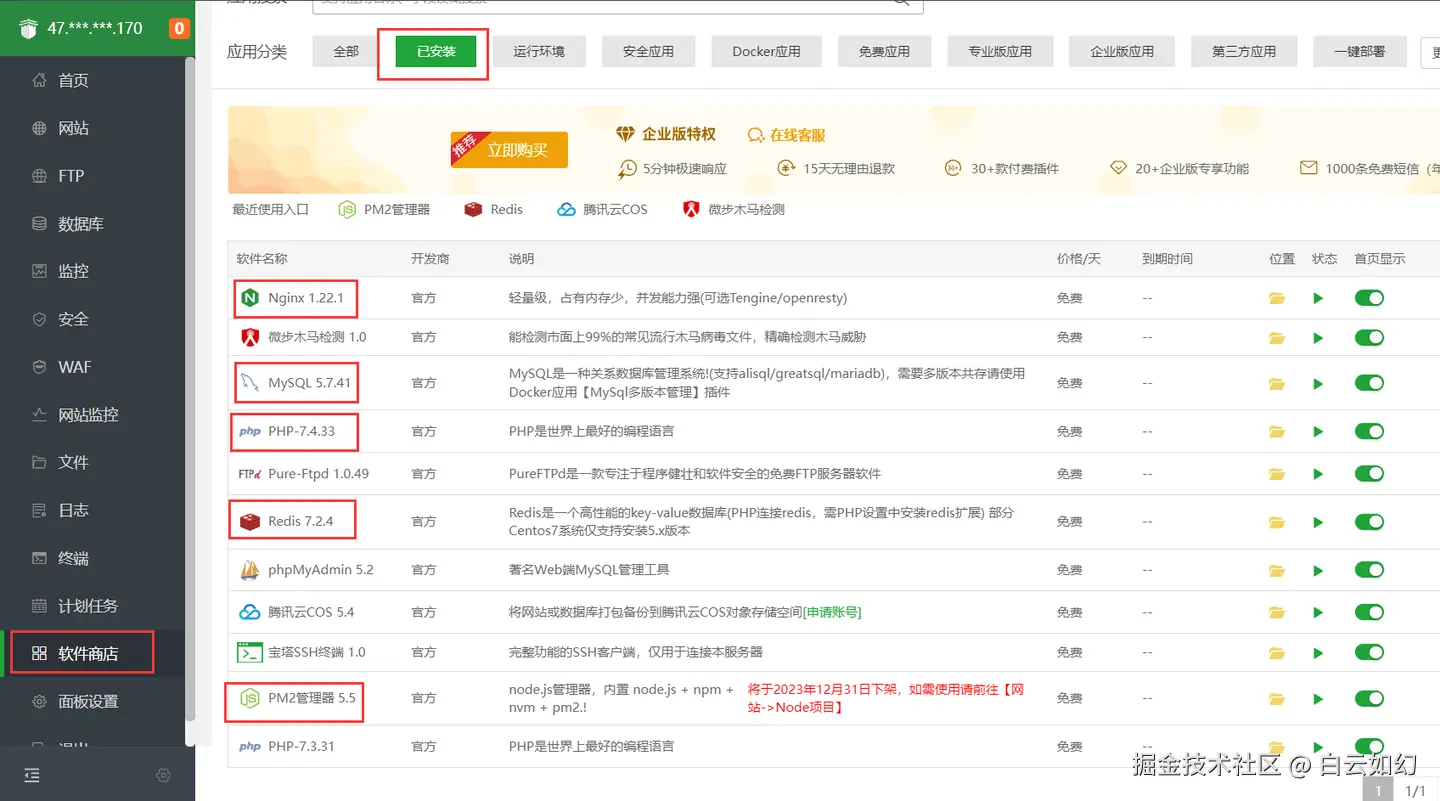Image resolution: width=1440 pixels, height=801 pixels.
Task: Click the globe icon beside 网站
Action: tap(39, 128)
